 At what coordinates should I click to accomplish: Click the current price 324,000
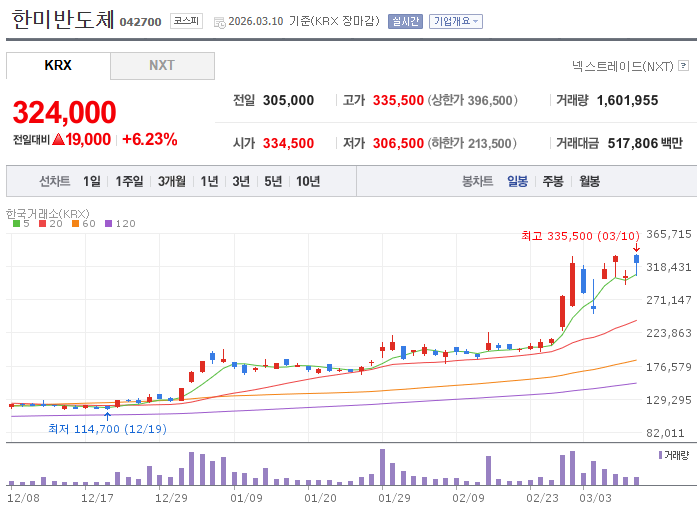[x=64, y=112]
